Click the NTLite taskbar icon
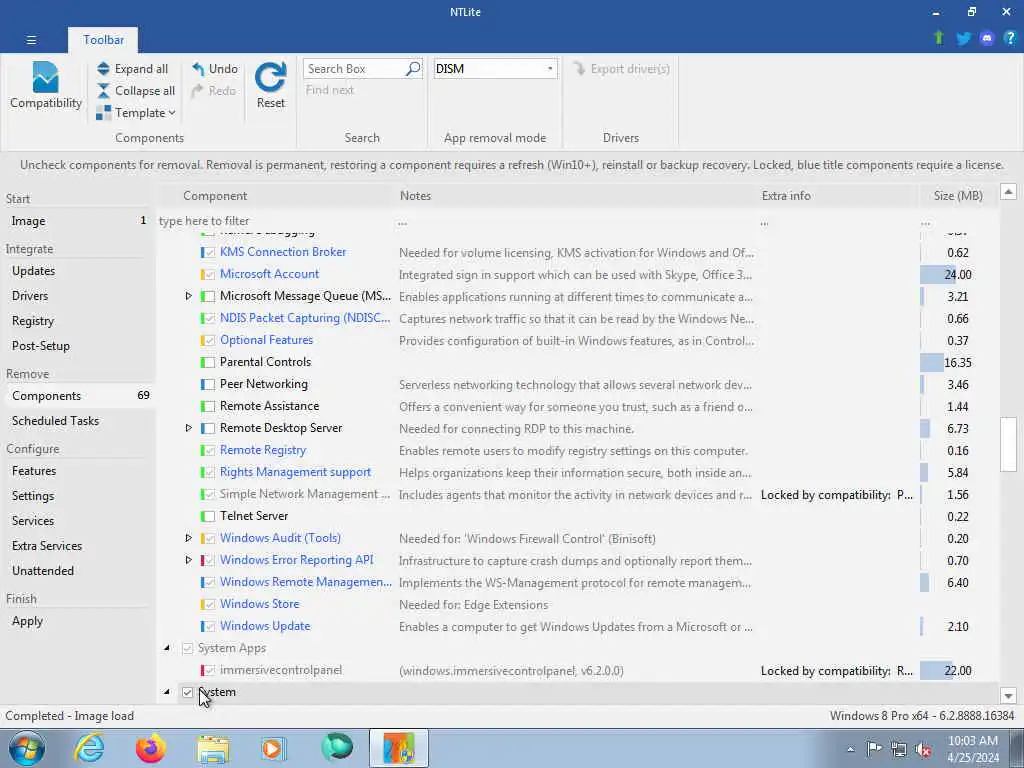This screenshot has height=768, width=1024. [398, 748]
